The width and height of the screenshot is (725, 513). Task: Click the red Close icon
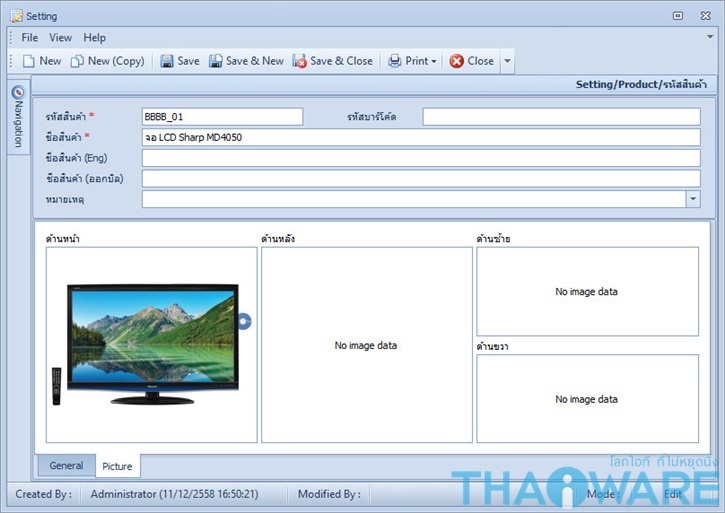(456, 61)
